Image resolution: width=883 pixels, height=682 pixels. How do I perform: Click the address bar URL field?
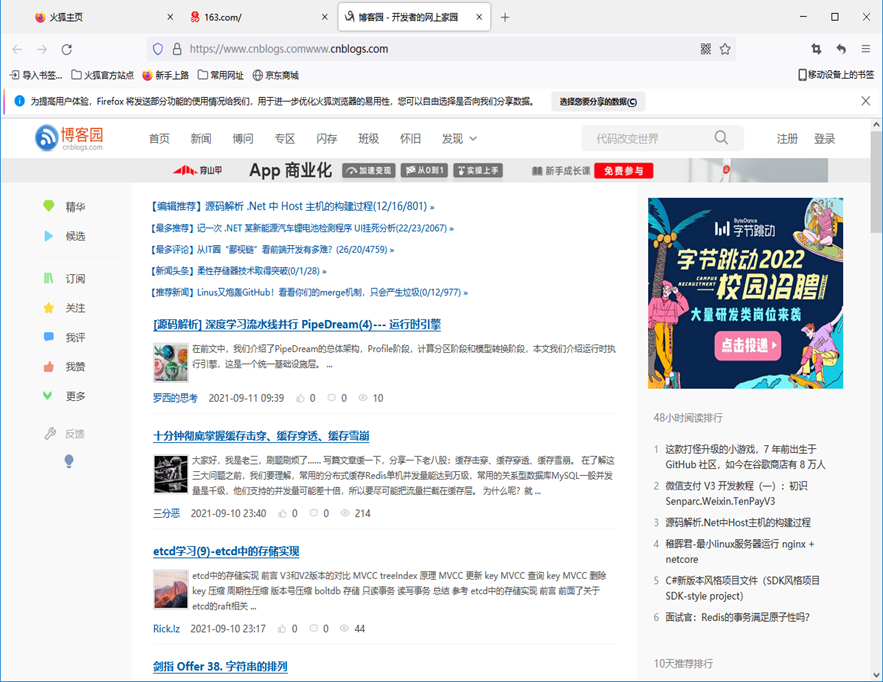(x=439, y=49)
